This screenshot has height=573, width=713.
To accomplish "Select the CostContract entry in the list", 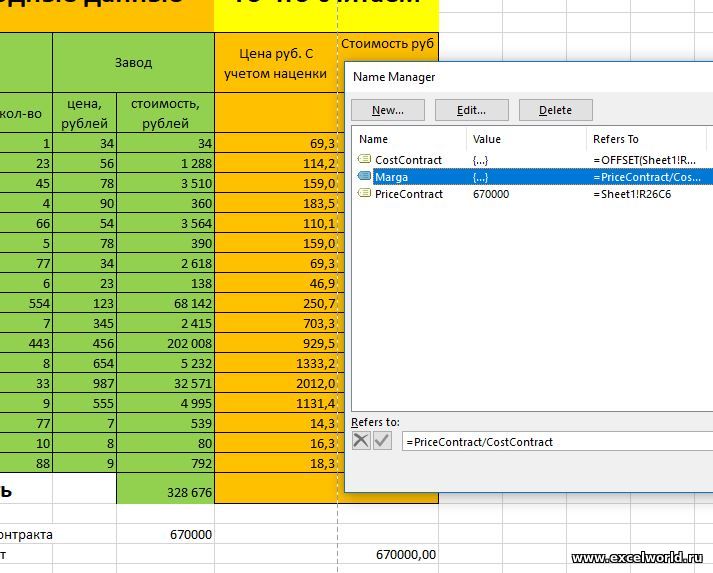I will (408, 160).
